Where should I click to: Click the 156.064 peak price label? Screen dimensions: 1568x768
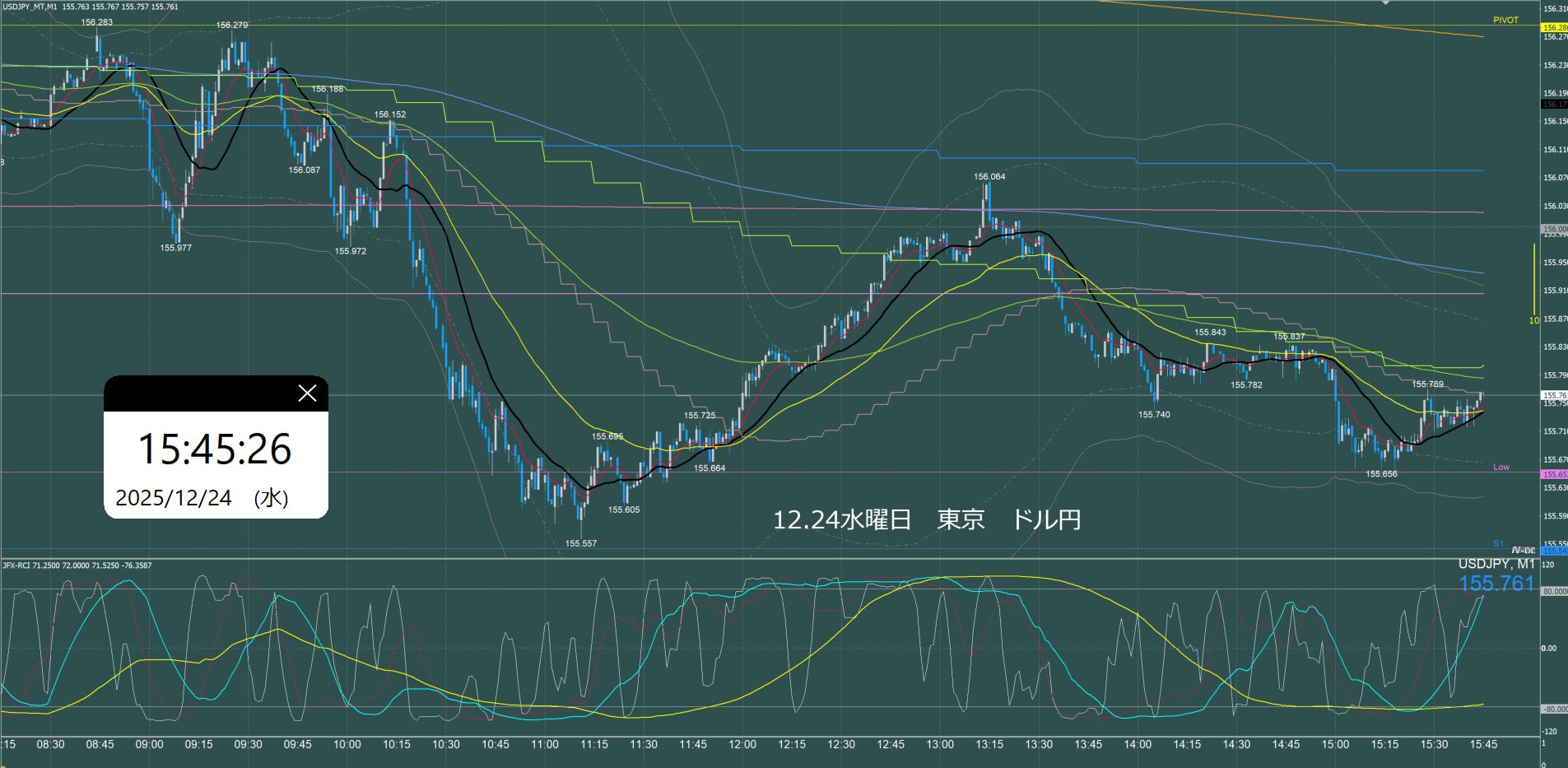[989, 176]
